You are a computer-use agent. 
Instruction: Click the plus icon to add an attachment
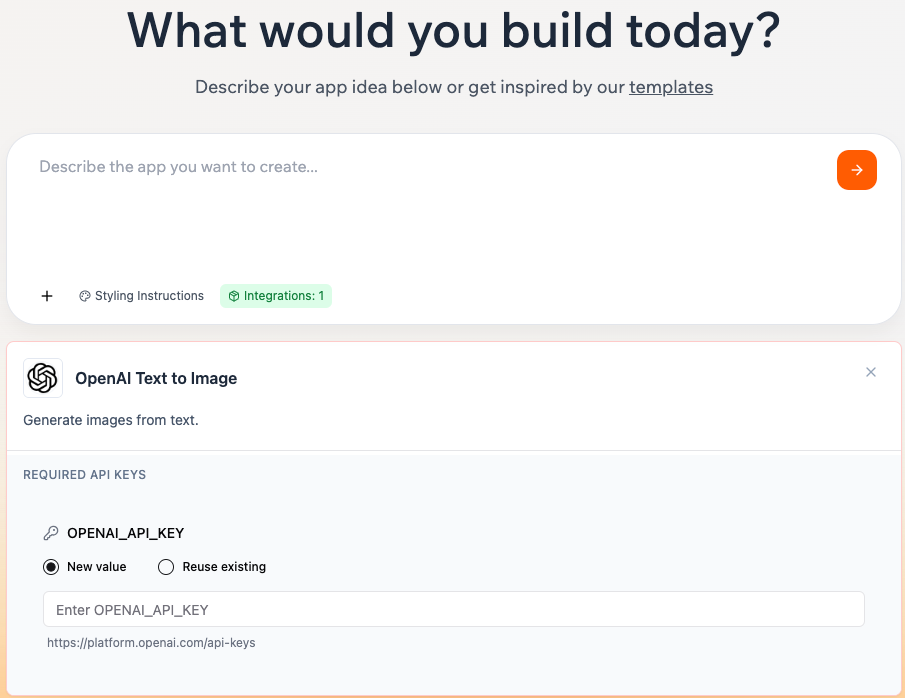coord(47,295)
